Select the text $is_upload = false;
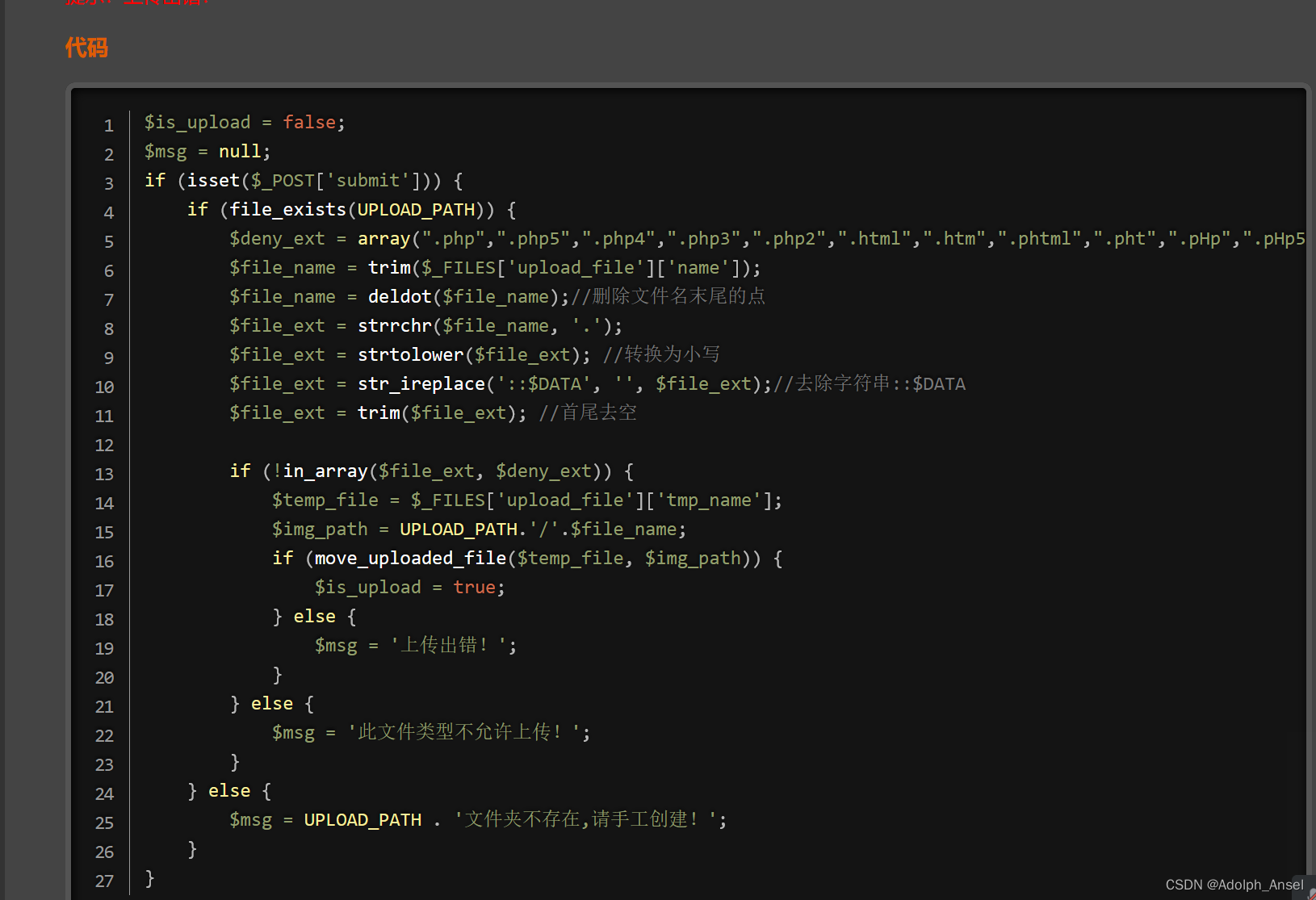The height and width of the screenshot is (900, 1316). click(x=245, y=122)
